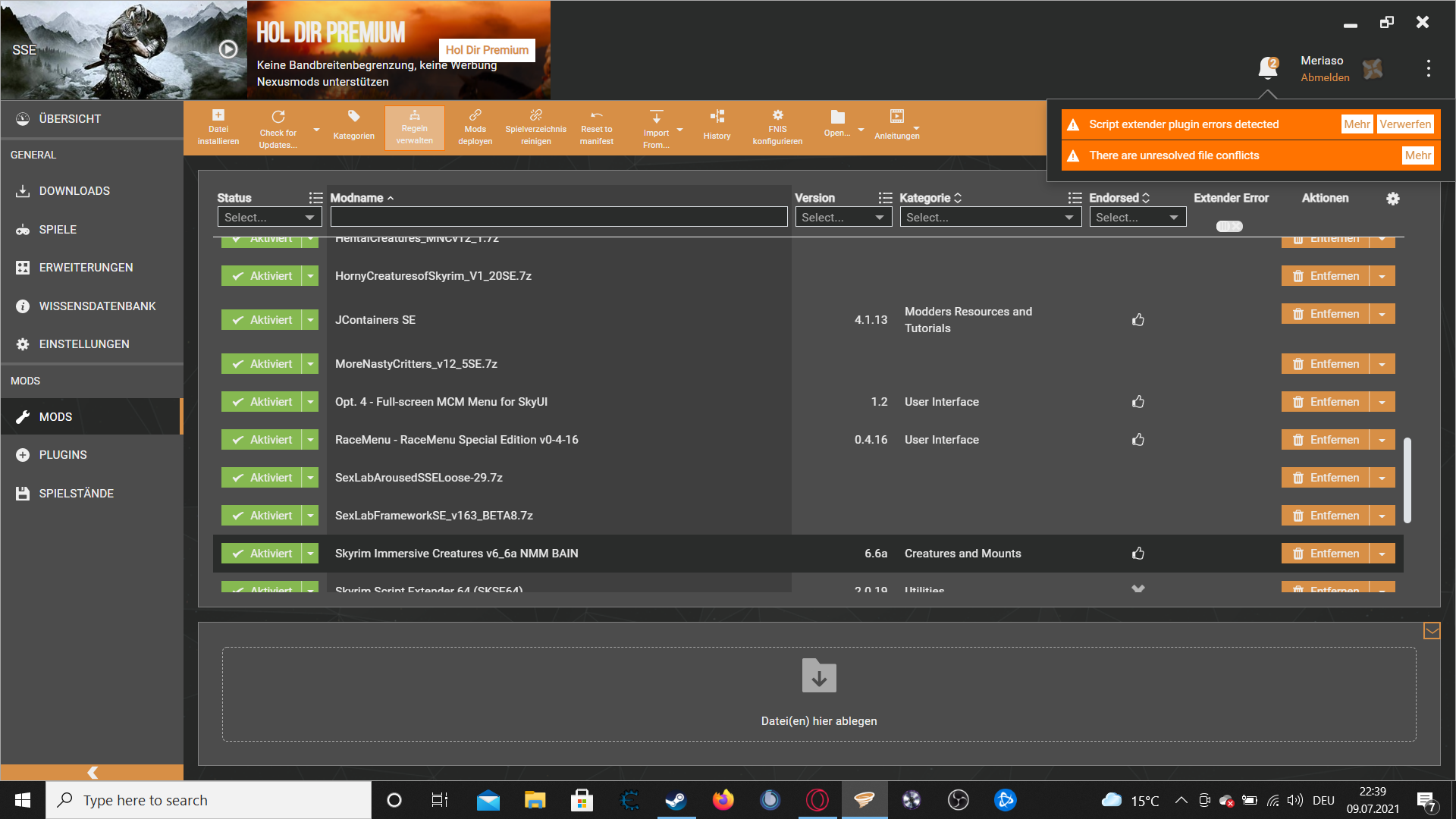Open Regeln verwalten tool
The width and height of the screenshot is (1456, 819).
(x=415, y=127)
